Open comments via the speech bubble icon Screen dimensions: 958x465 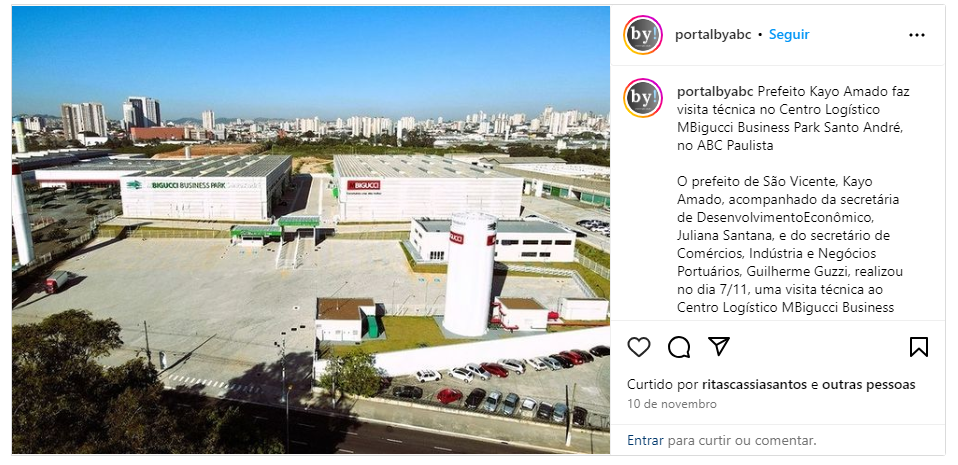679,347
